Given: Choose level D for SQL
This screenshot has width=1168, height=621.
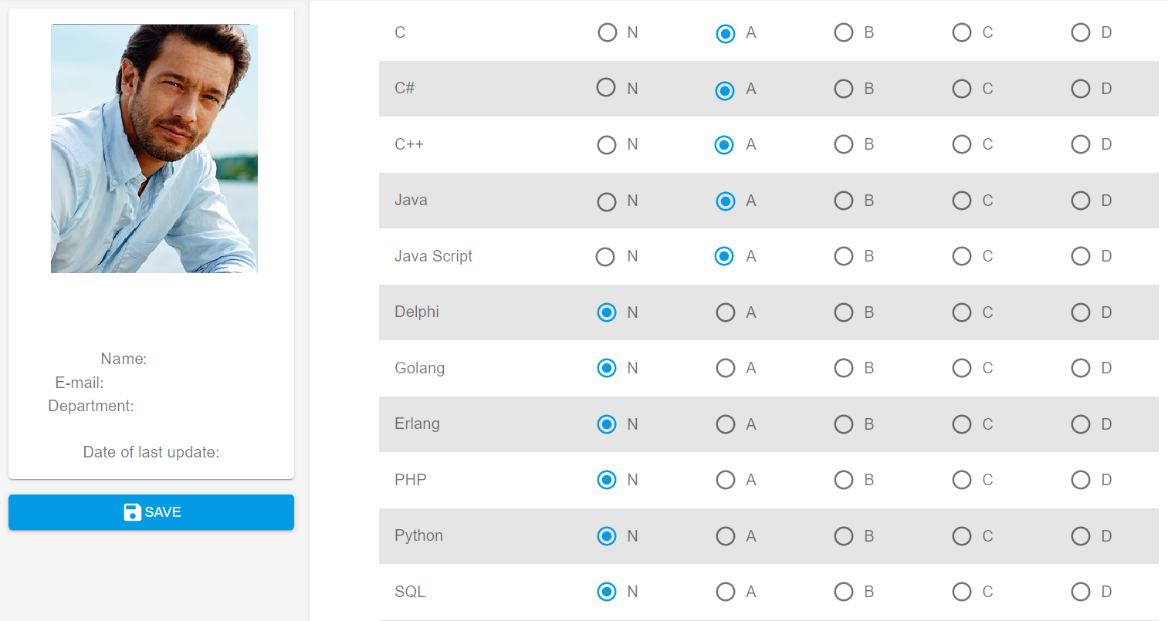Looking at the screenshot, I should coord(1080,592).
